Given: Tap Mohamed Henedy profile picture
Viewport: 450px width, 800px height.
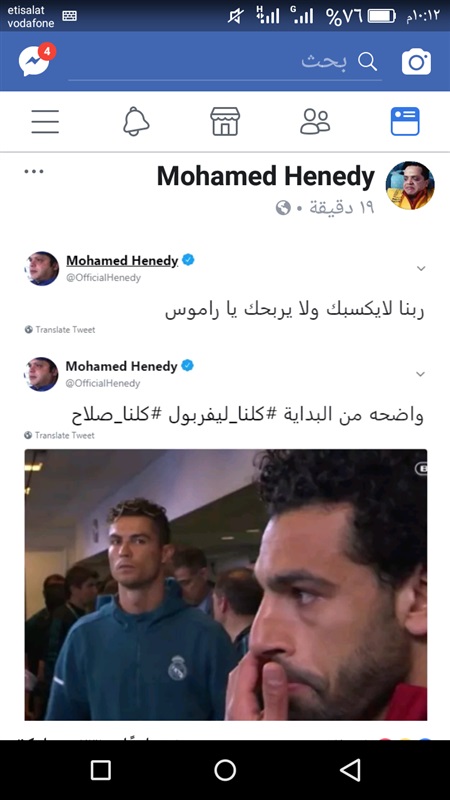Looking at the screenshot, I should 410,185.
